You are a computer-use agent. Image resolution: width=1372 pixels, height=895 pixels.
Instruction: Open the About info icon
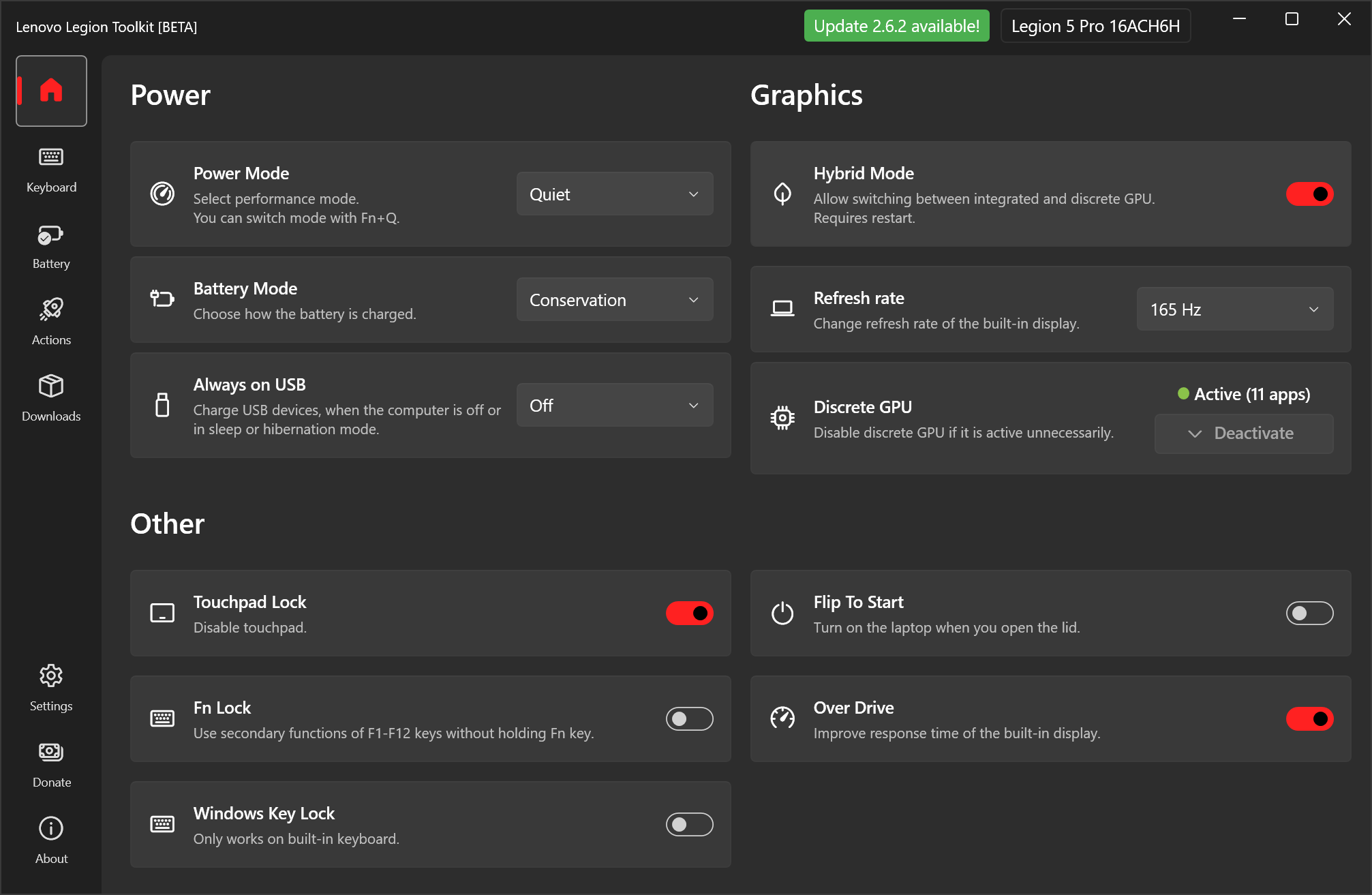(x=51, y=828)
